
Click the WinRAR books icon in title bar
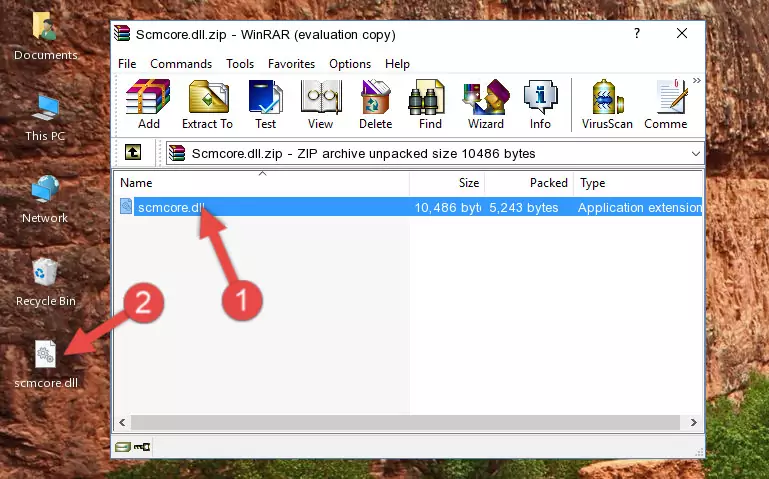tap(122, 33)
